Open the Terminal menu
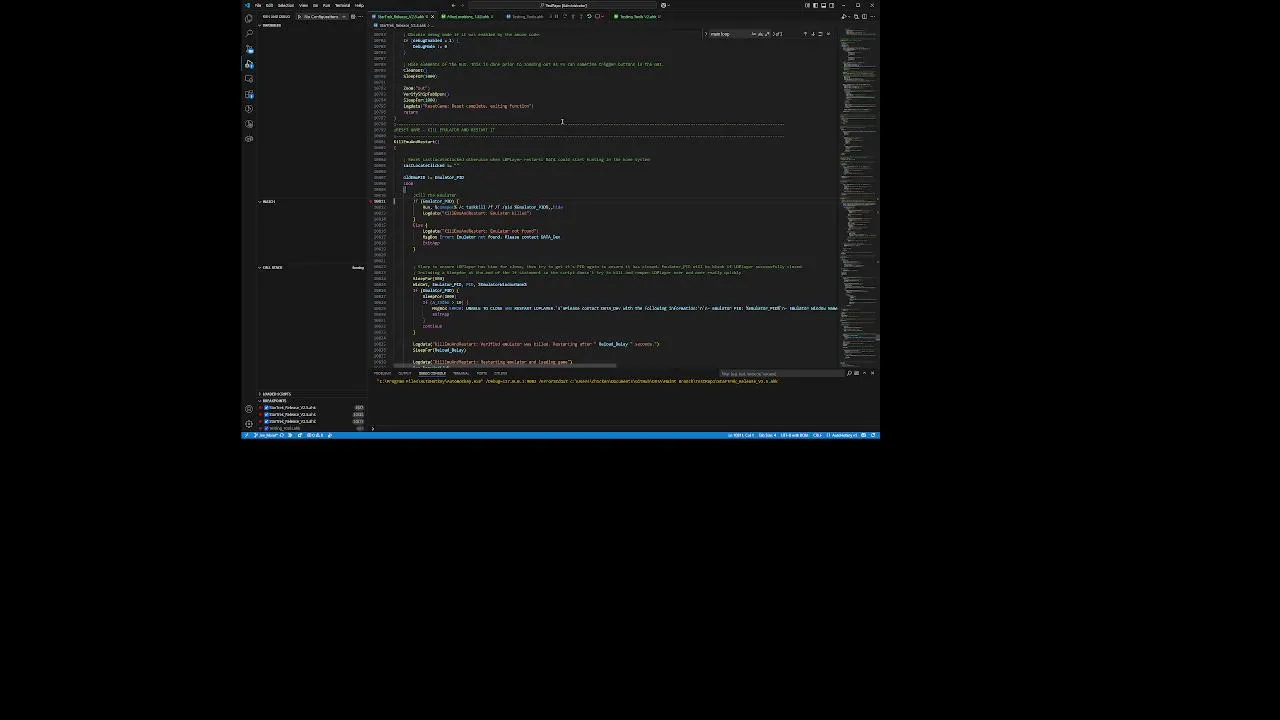This screenshot has height=720, width=1280. [342, 5]
